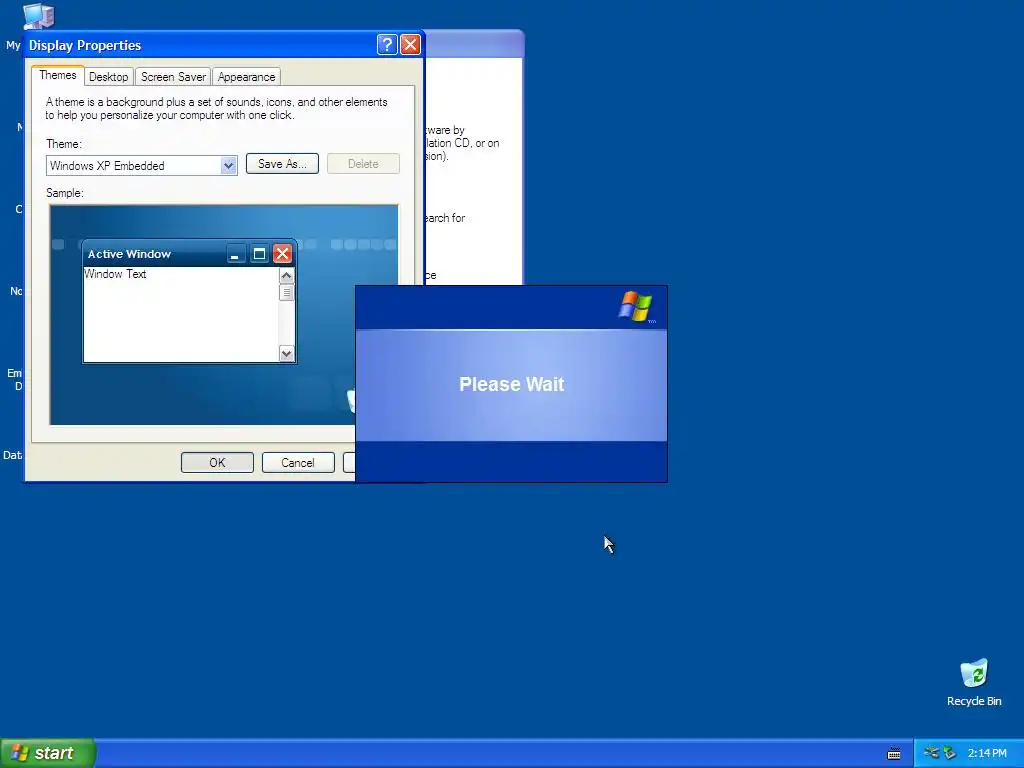Viewport: 1024px width, 768px height.
Task: Open the Screen Saver tab
Action: tap(173, 77)
